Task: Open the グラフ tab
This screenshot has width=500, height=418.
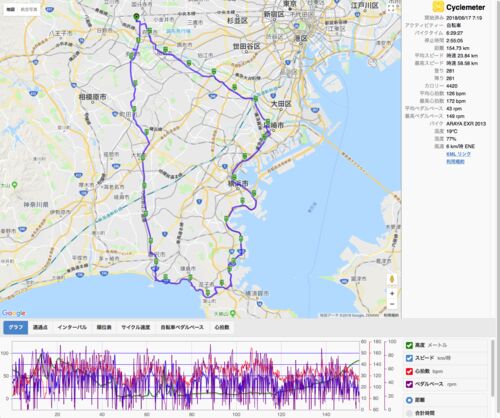Action: click(x=16, y=328)
